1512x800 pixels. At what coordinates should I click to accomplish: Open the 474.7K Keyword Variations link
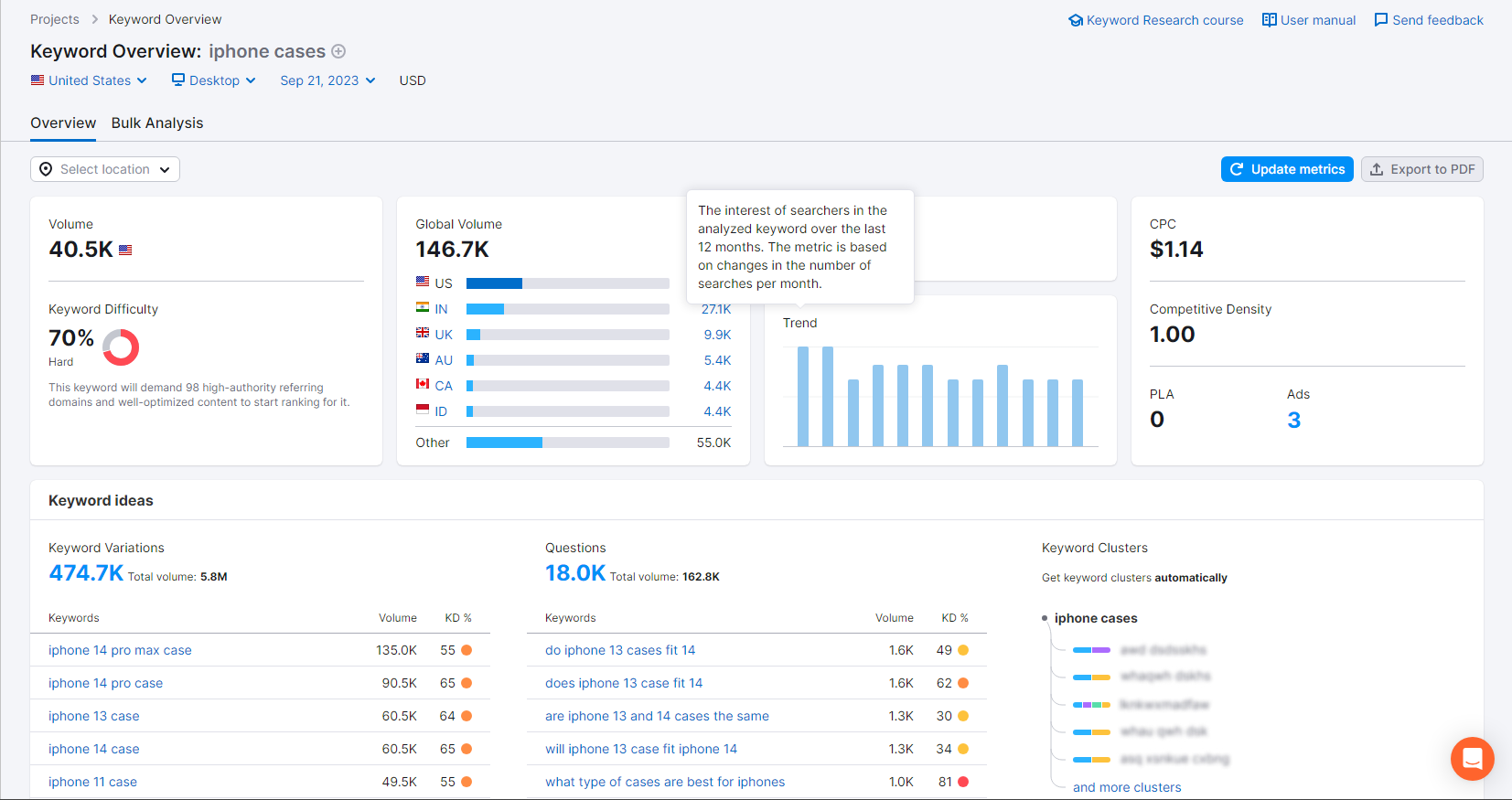point(86,573)
